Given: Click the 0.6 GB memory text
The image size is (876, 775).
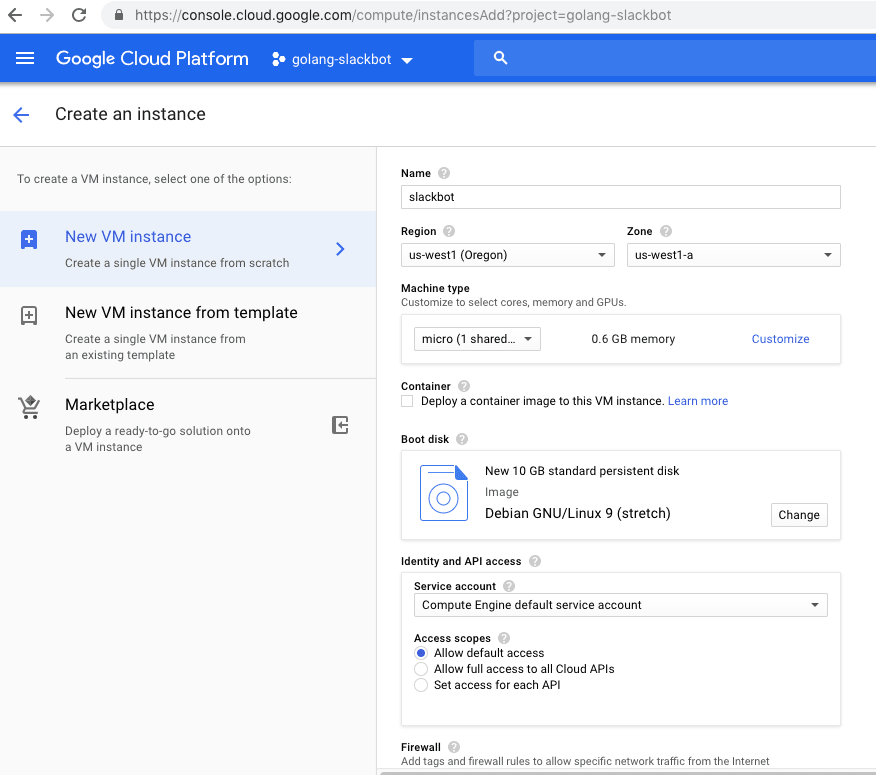Looking at the screenshot, I should click(x=633, y=339).
